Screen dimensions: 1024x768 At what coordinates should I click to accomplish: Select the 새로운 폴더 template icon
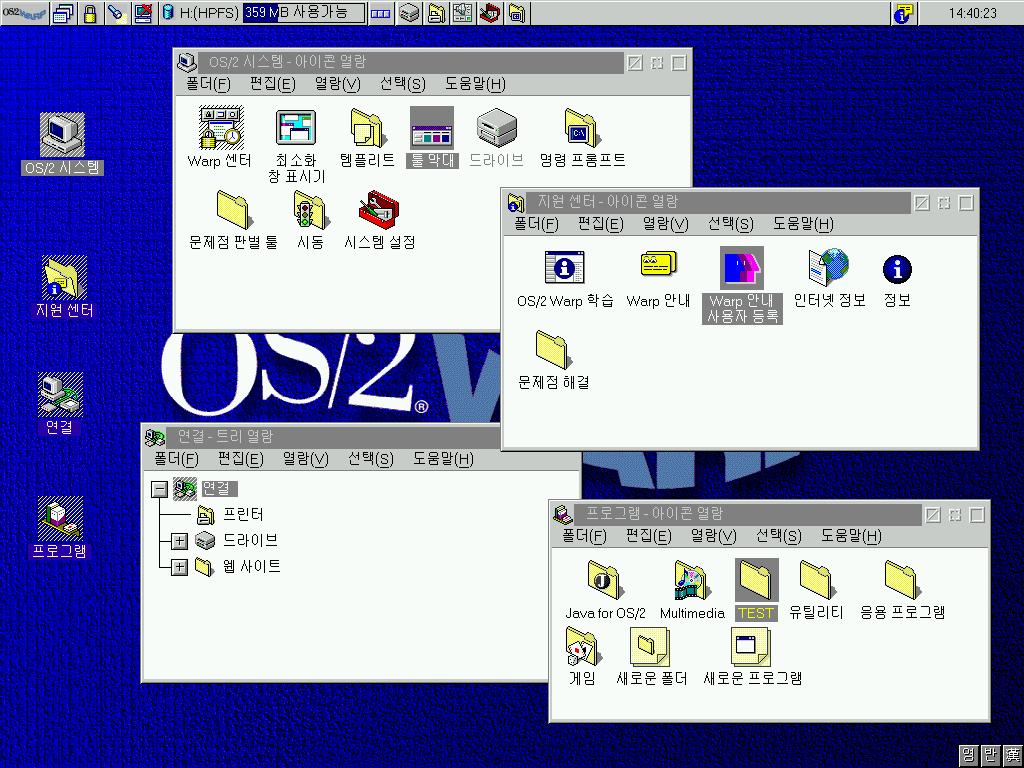pos(651,656)
